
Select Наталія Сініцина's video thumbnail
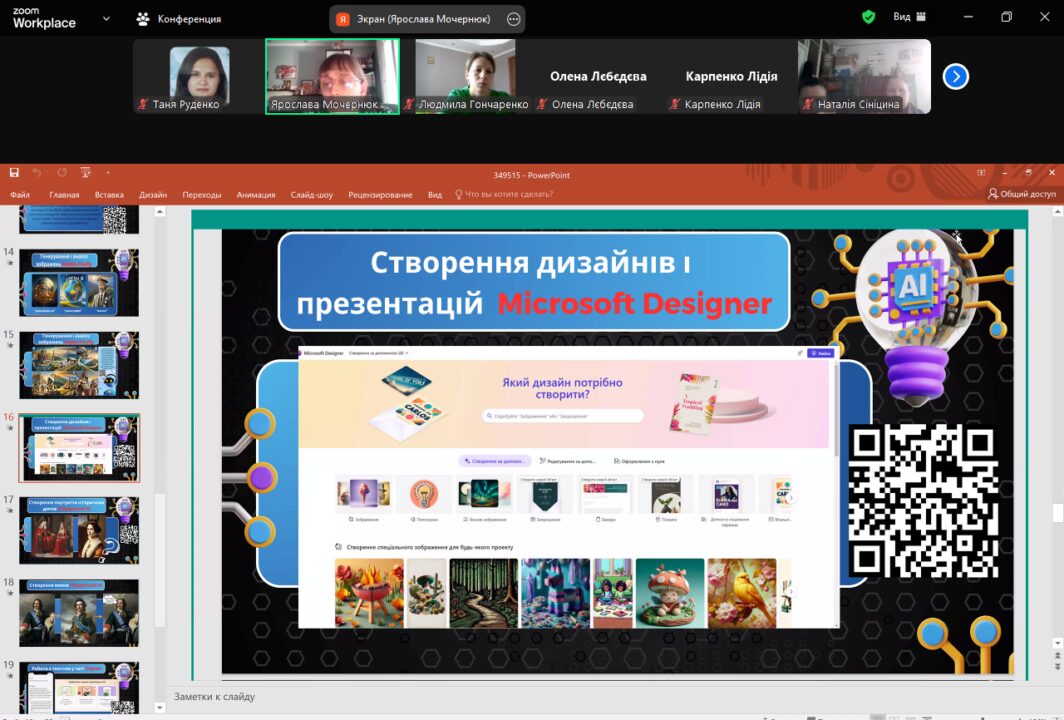point(864,76)
